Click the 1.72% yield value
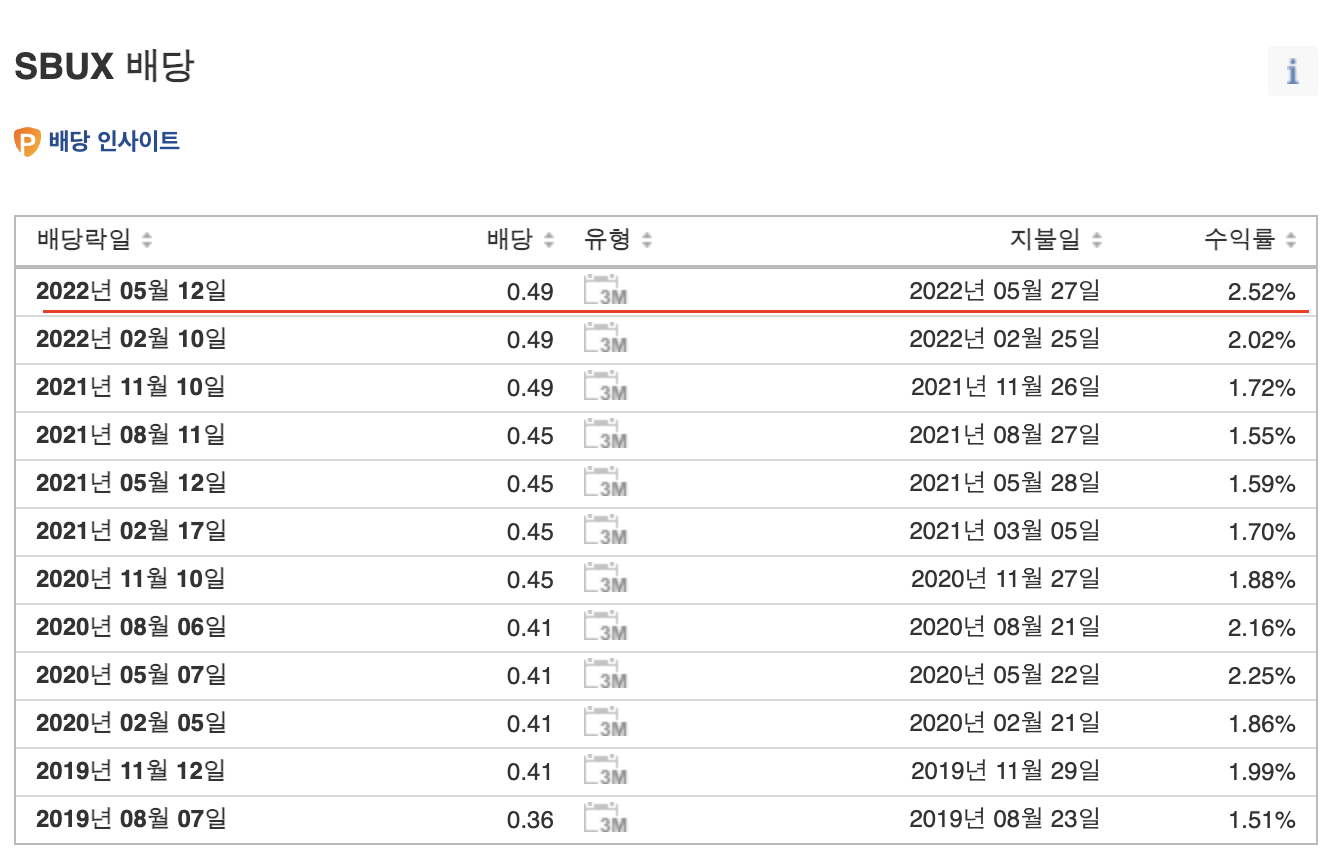1336x864 pixels. pos(1262,388)
